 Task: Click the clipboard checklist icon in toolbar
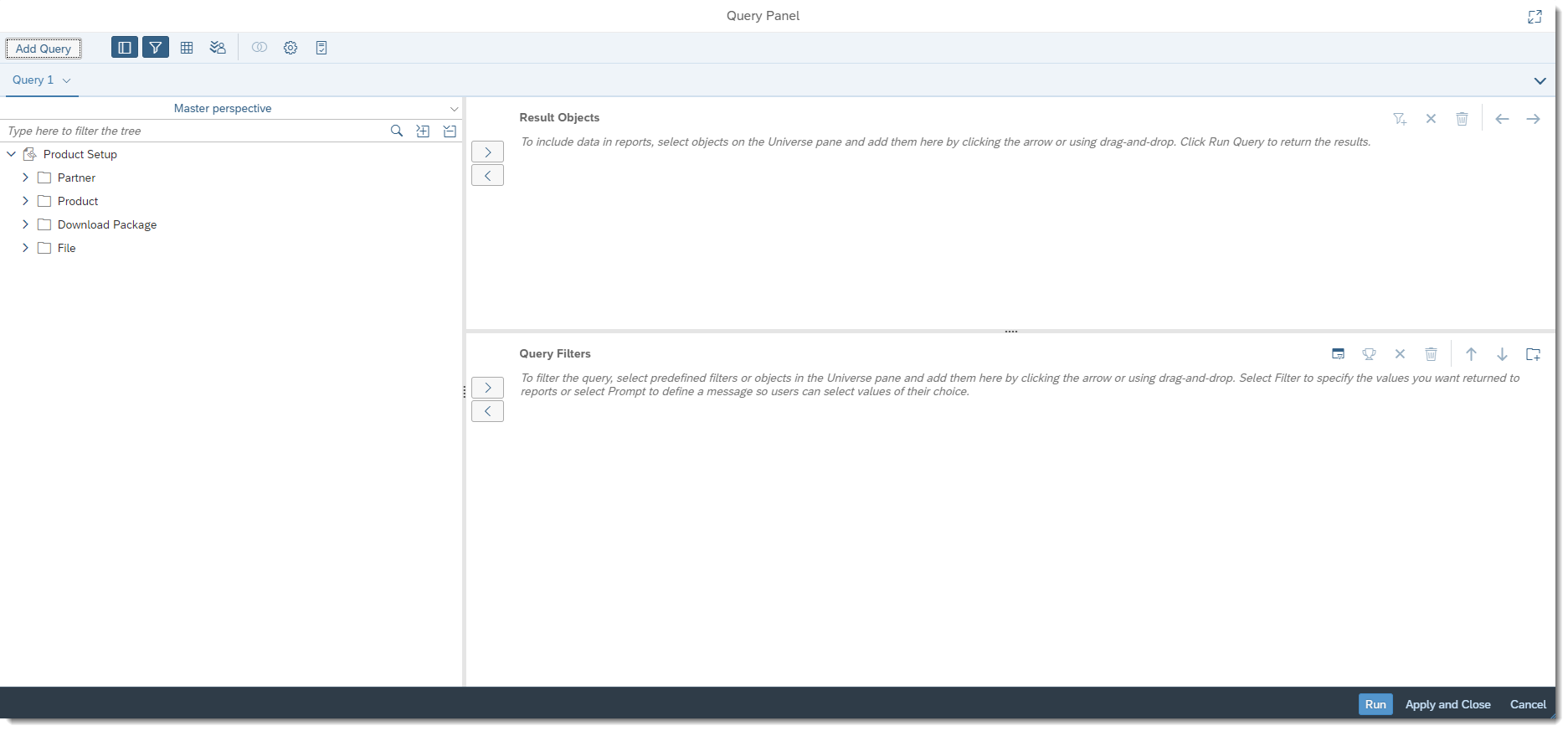point(321,48)
